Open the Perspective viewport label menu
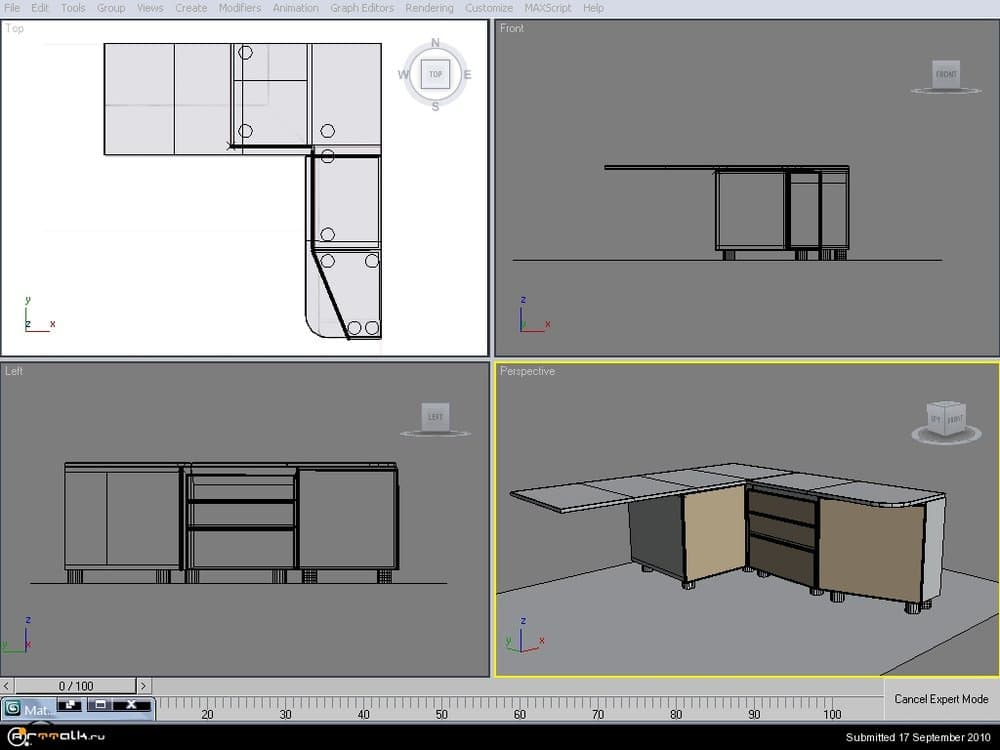This screenshot has width=1000, height=750. [527, 371]
